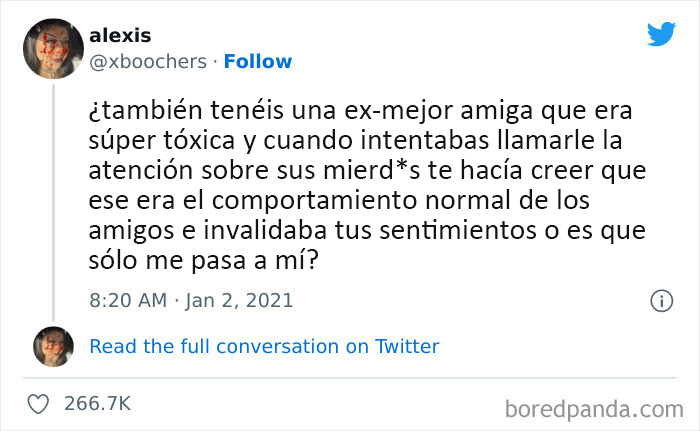Click the tweet line starting "¿también tenéis"
Viewport: 700px width, 431px height.
click(360, 108)
